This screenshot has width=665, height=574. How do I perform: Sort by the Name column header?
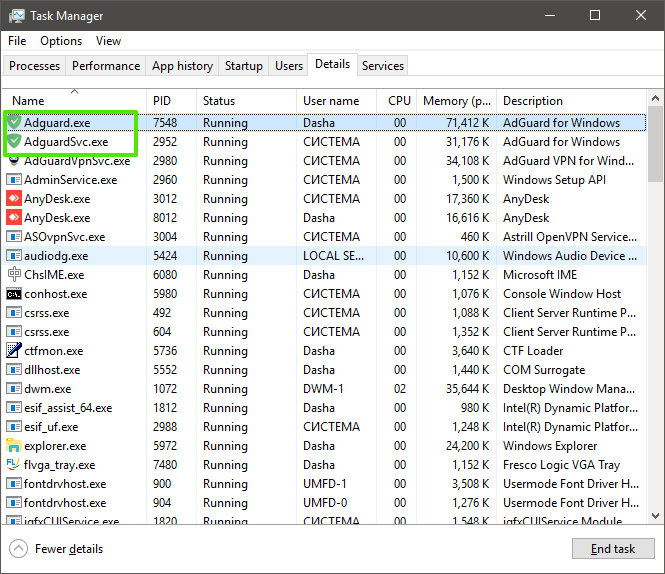(x=75, y=101)
